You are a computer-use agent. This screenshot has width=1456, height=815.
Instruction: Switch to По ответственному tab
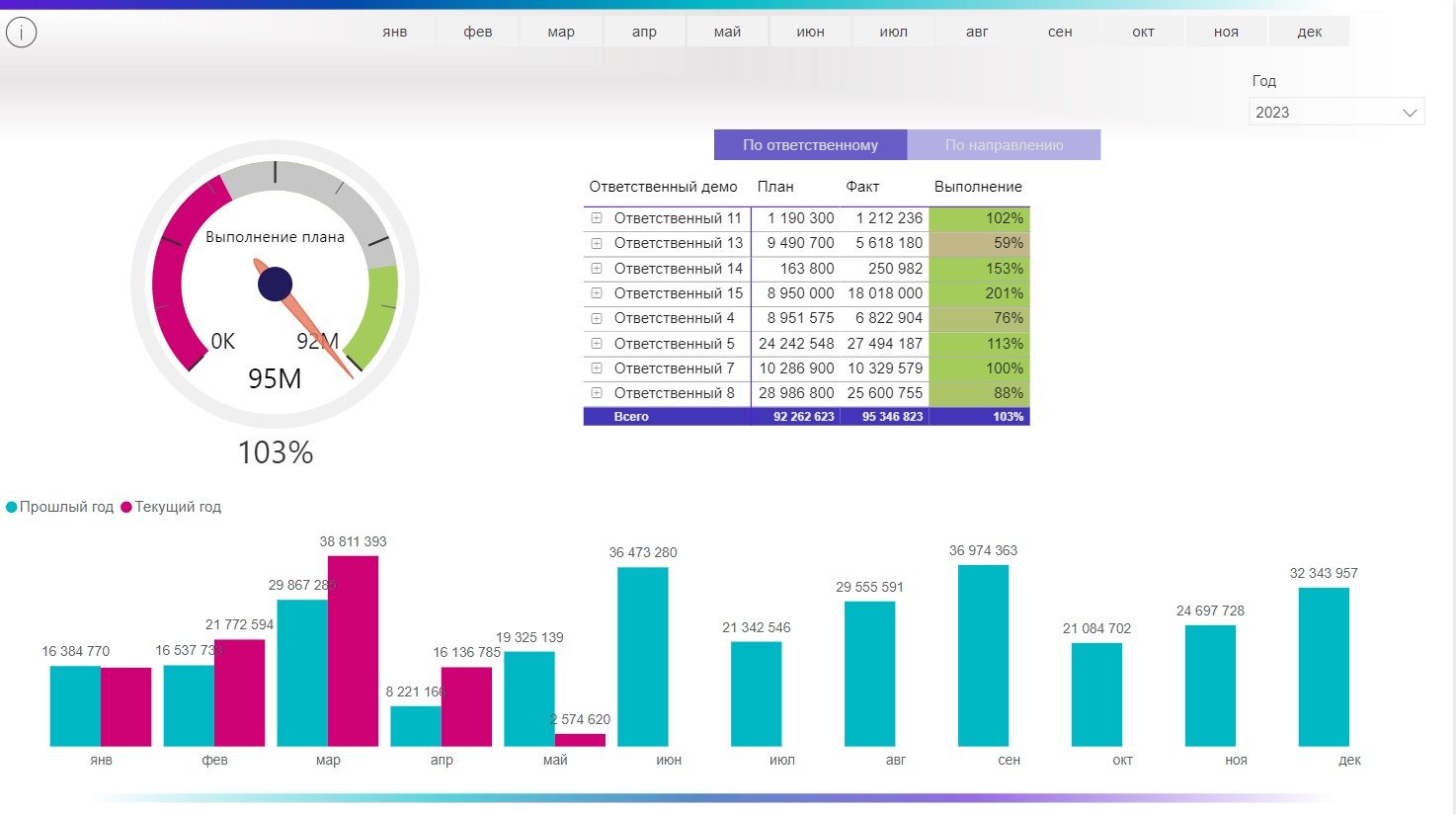(810, 145)
